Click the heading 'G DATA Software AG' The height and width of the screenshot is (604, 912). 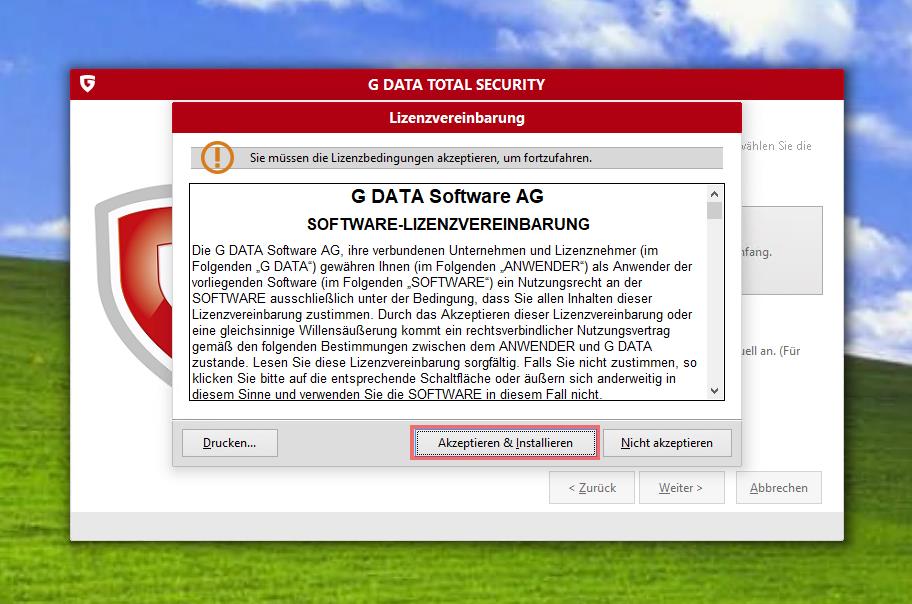point(447,196)
